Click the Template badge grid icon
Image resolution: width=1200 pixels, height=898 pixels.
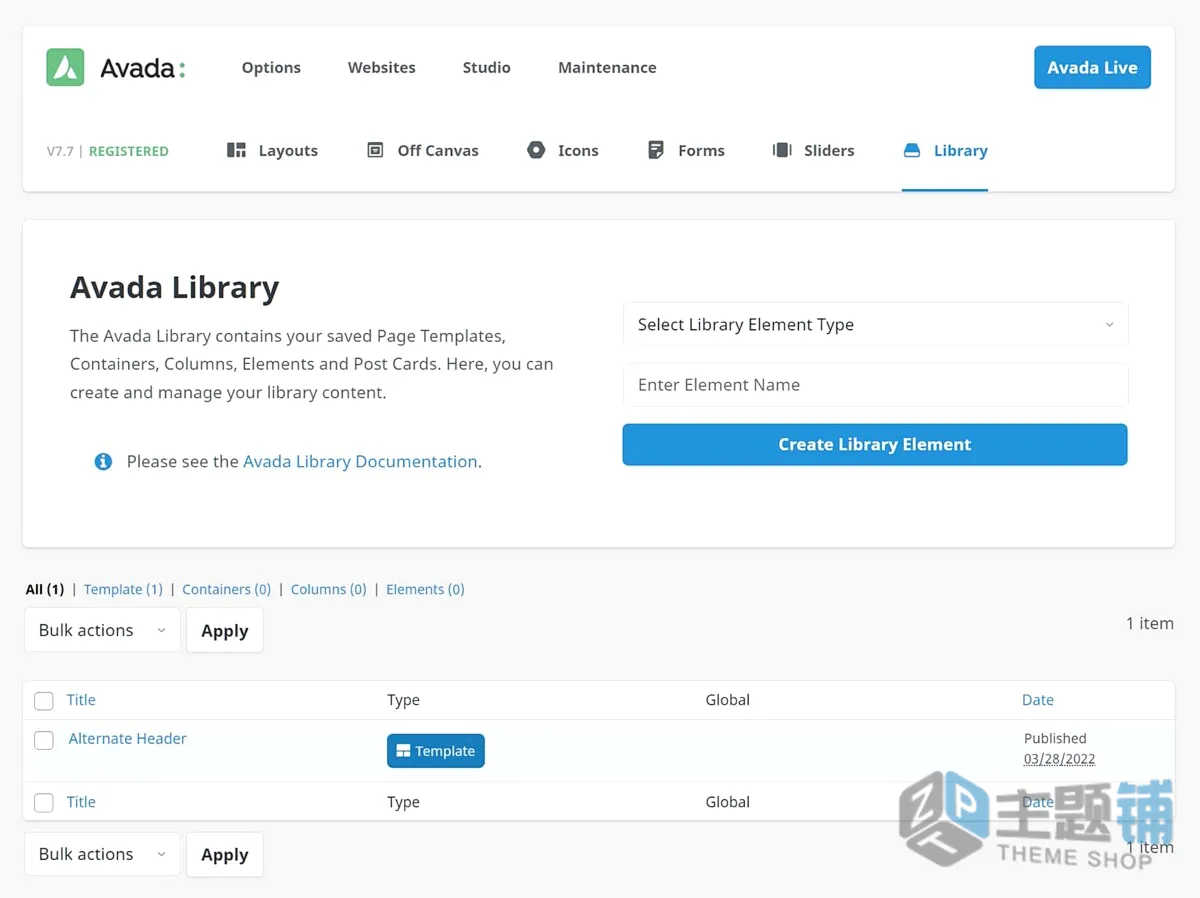403,751
